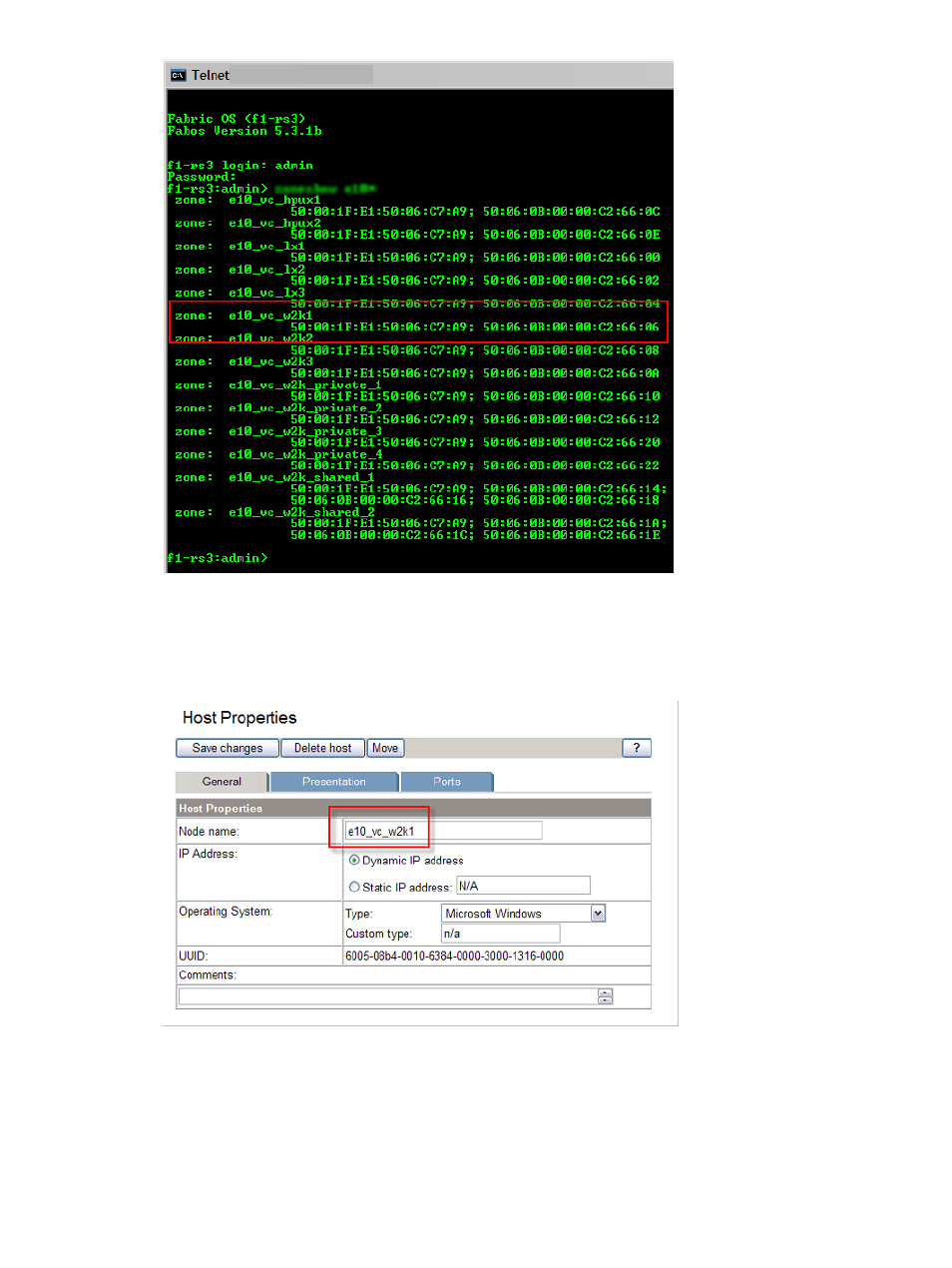Click zone name e10_vc_w2k_private_4

pyautogui.click(x=305, y=454)
